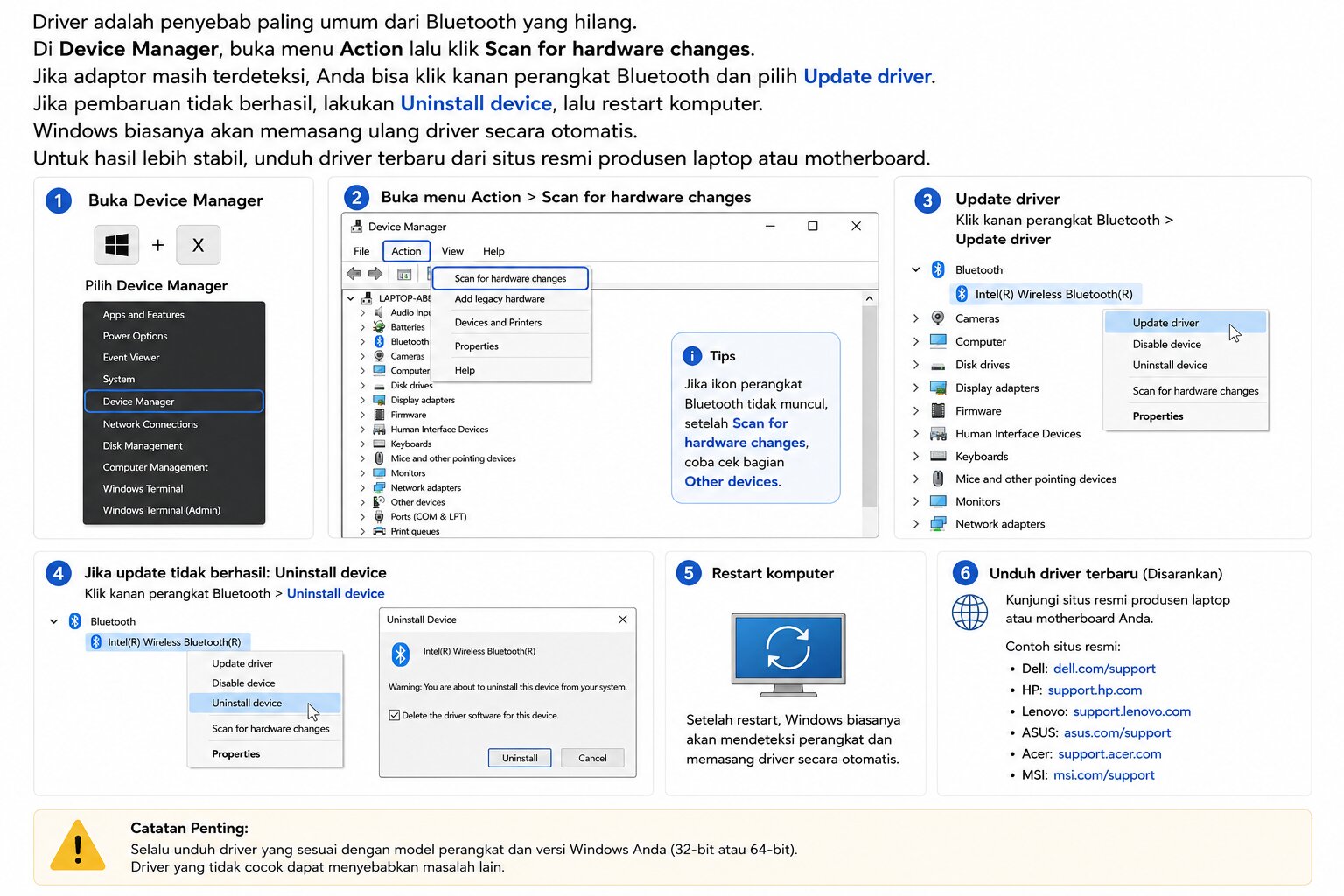Click the Back arrow in the Device Manager toolbar

click(x=354, y=274)
